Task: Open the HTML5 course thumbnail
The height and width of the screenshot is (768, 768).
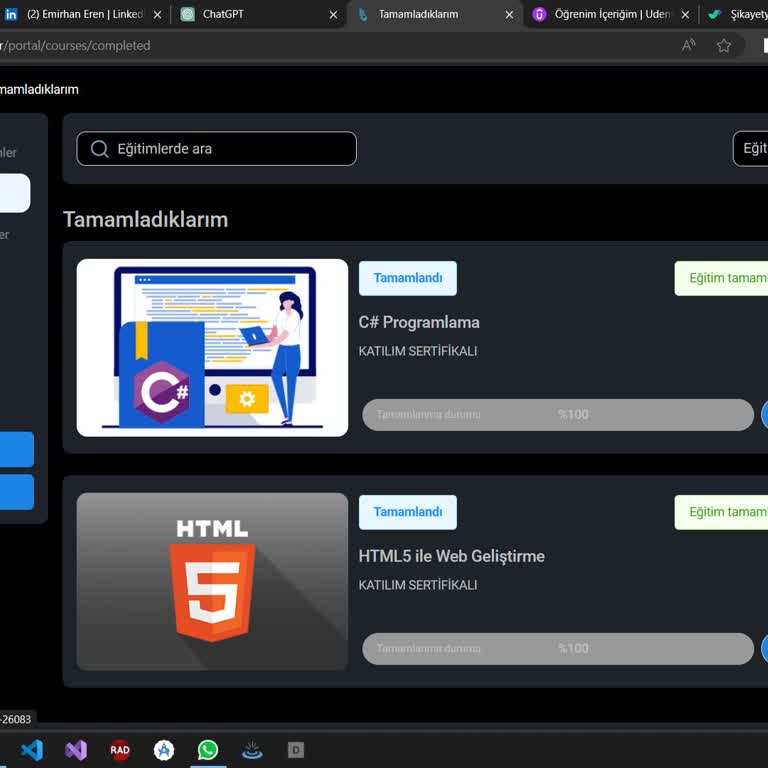Action: 212,581
